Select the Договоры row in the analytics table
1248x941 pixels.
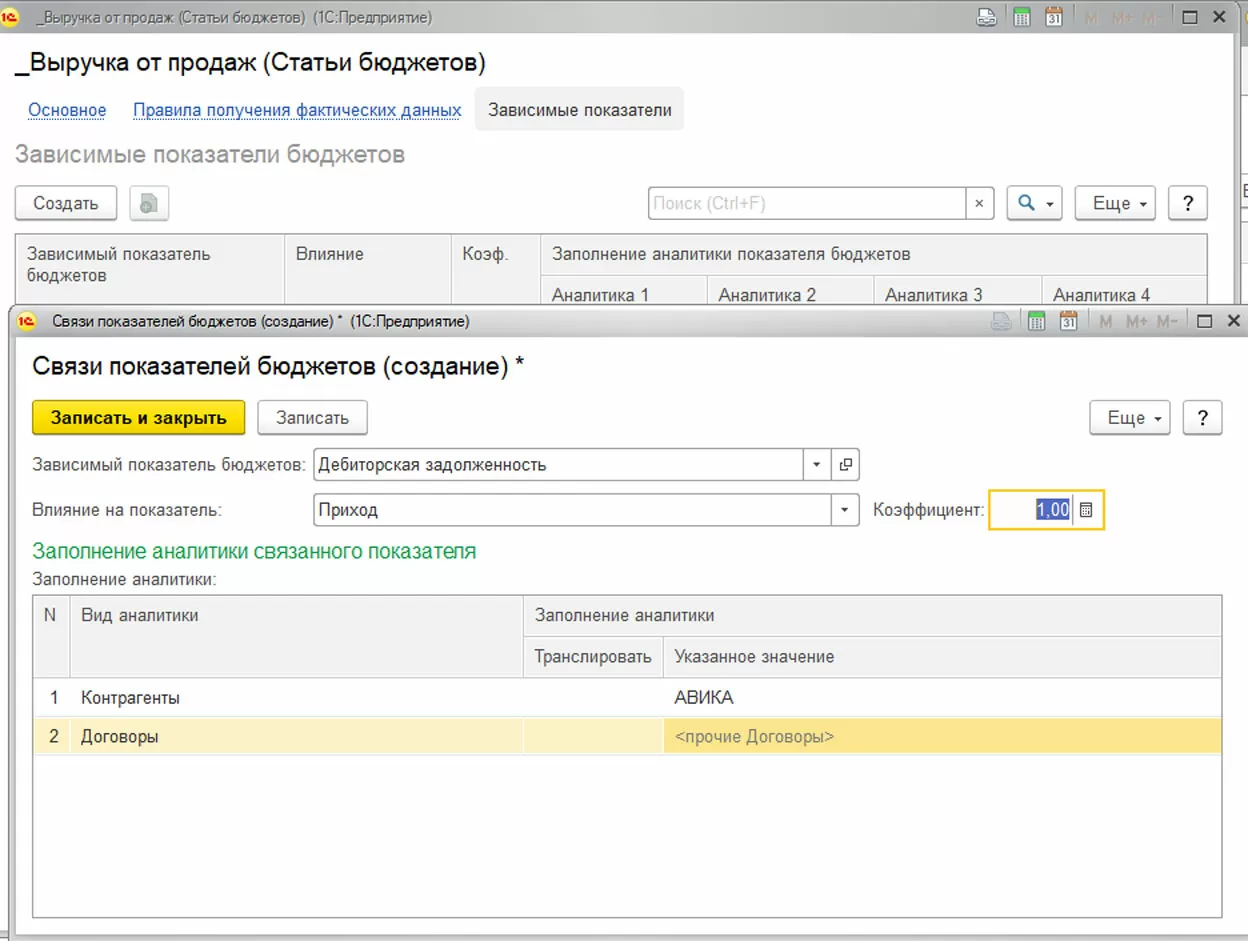click(x=627, y=737)
